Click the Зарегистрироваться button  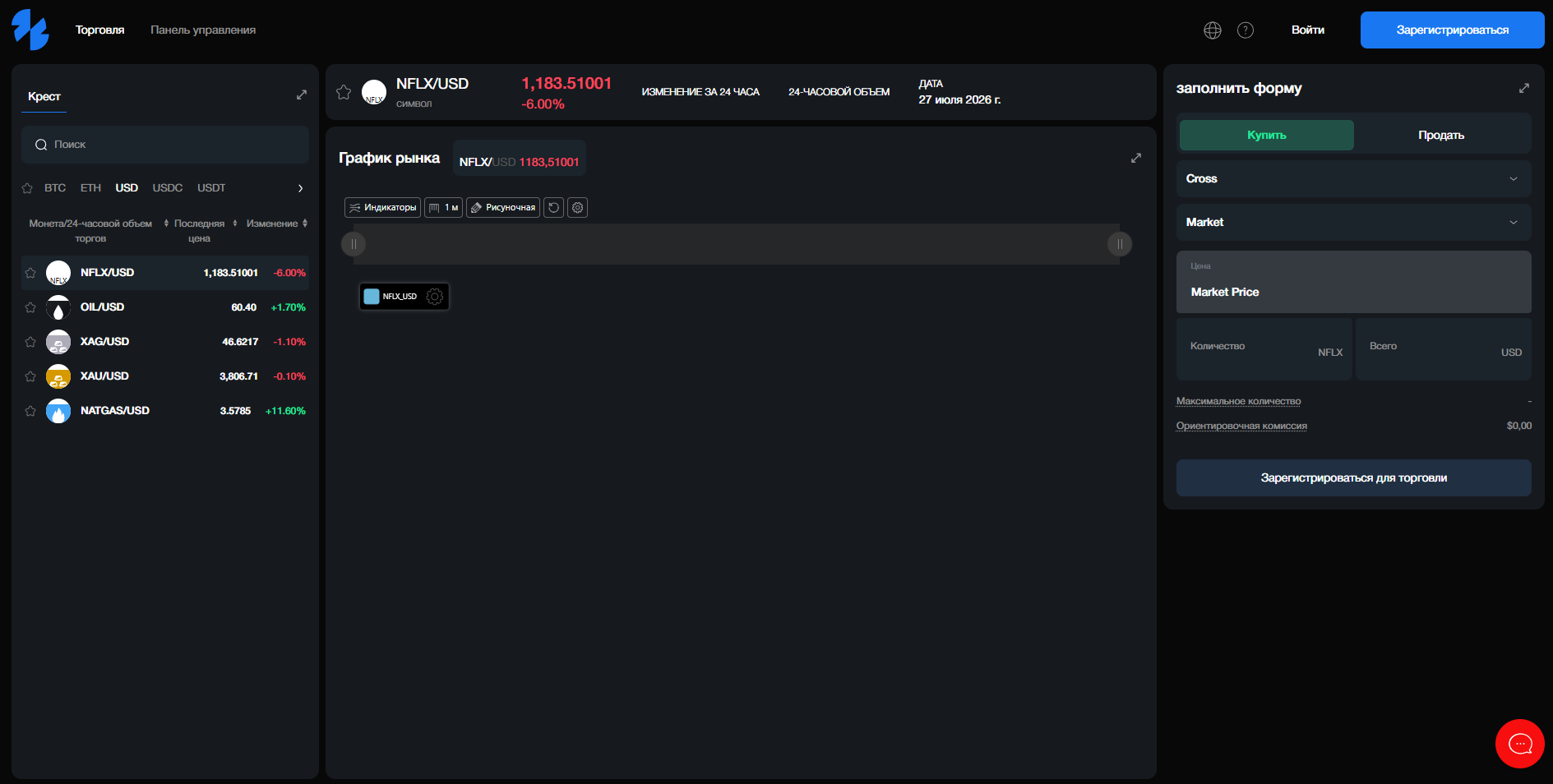(1453, 30)
